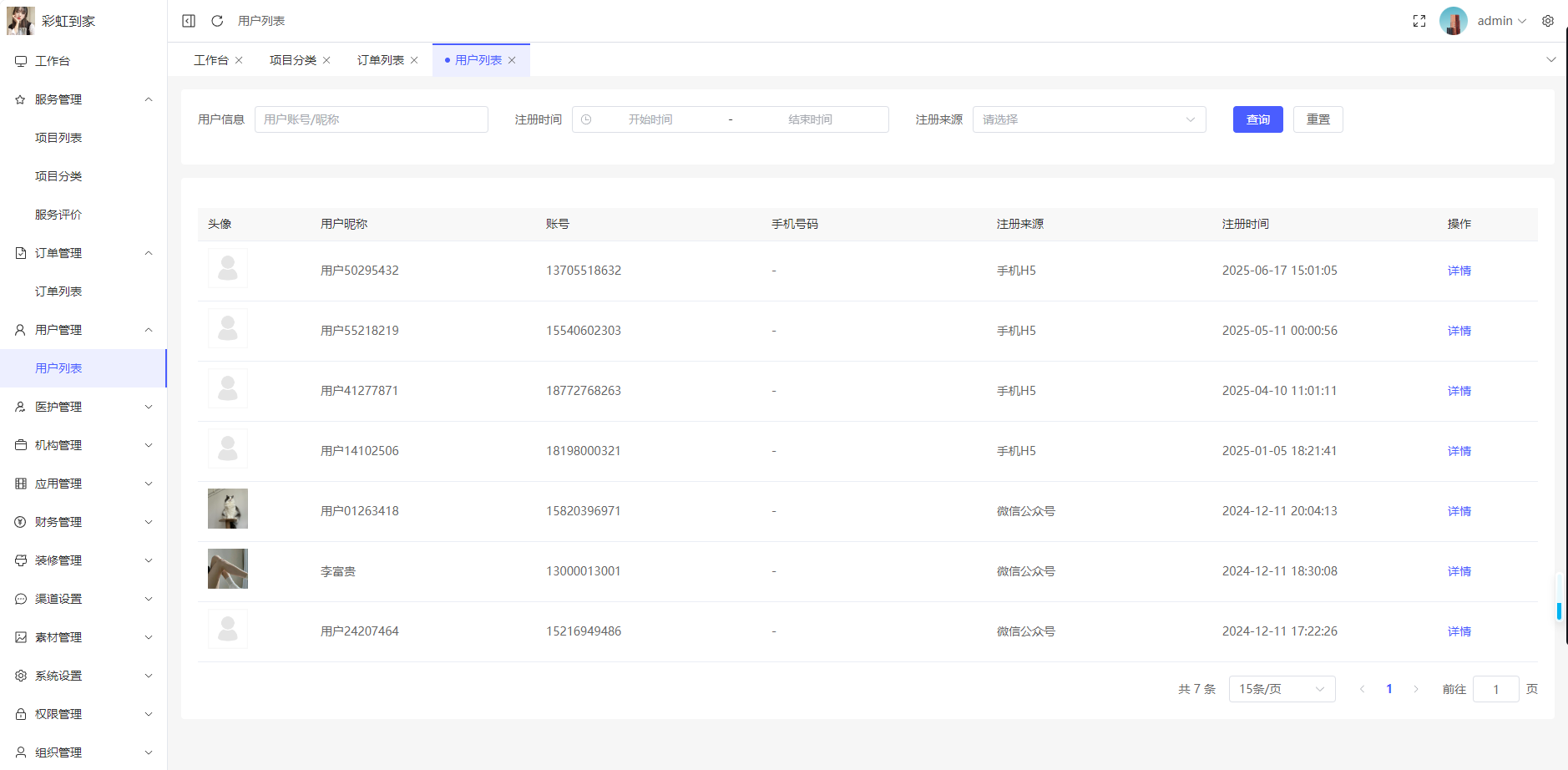This screenshot has height=770, width=1568.
Task: Open the 注册来源 dropdown
Action: pyautogui.click(x=1088, y=119)
